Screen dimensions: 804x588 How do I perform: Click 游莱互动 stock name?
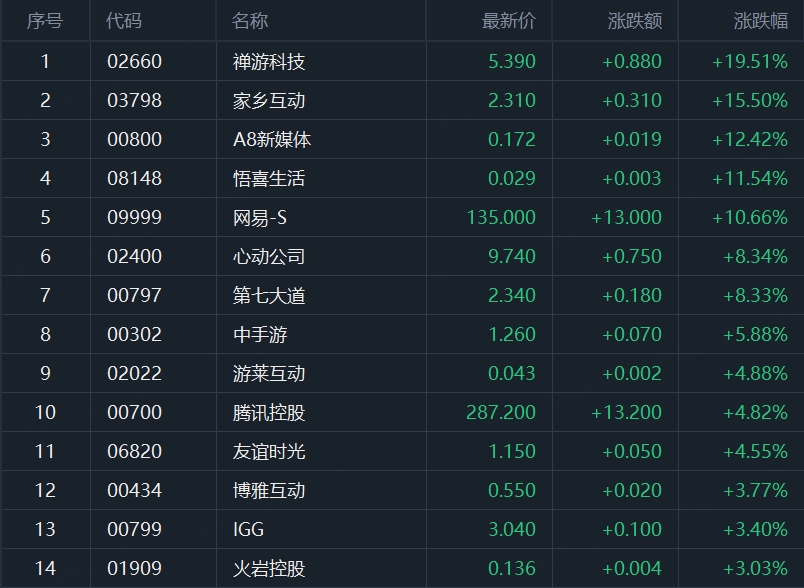(x=269, y=374)
